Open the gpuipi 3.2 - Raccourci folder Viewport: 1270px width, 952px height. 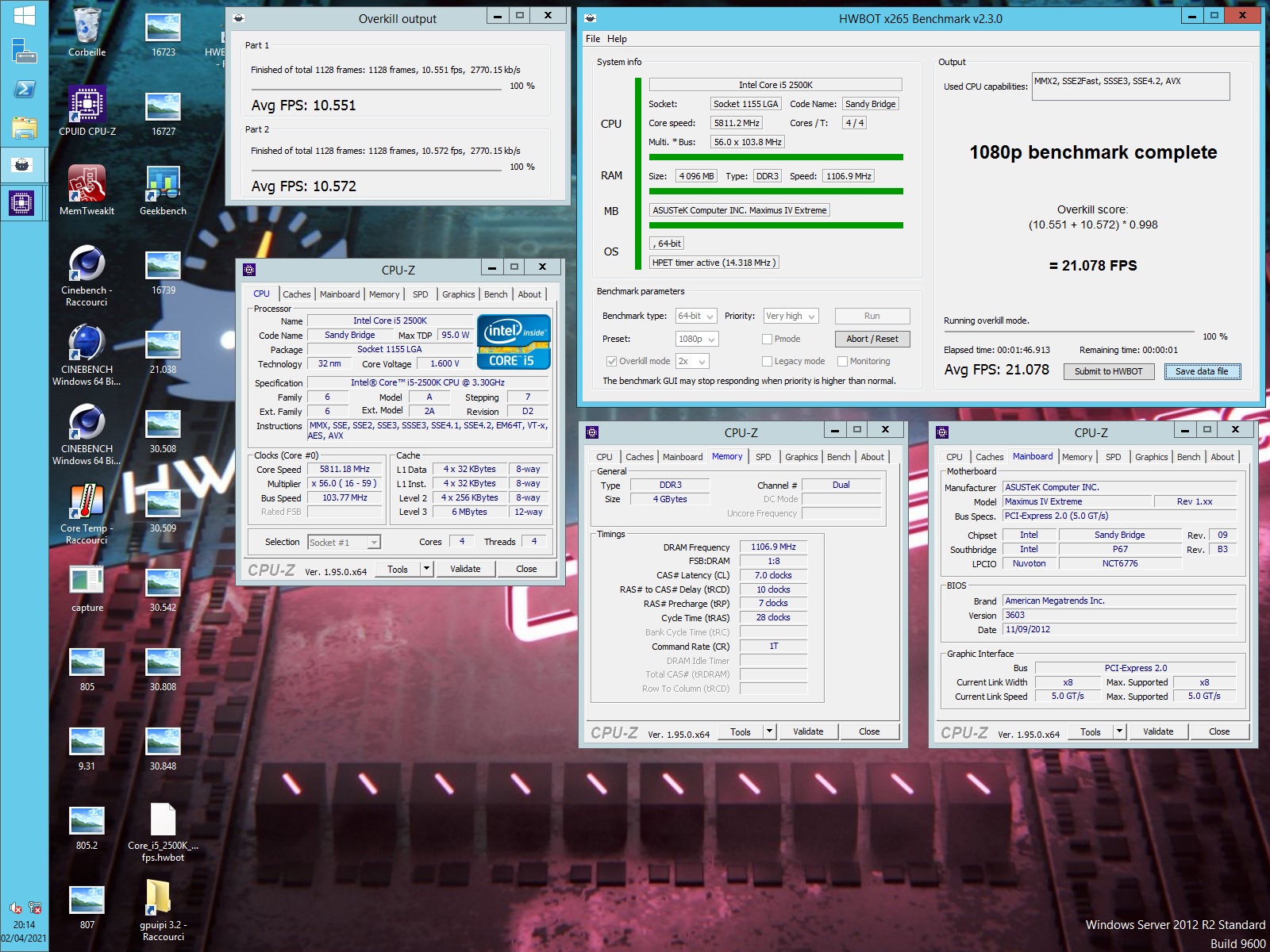tap(163, 909)
